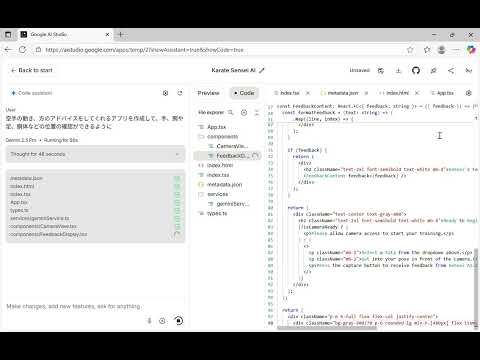Click the deploy rocket icon in the header

(433, 70)
